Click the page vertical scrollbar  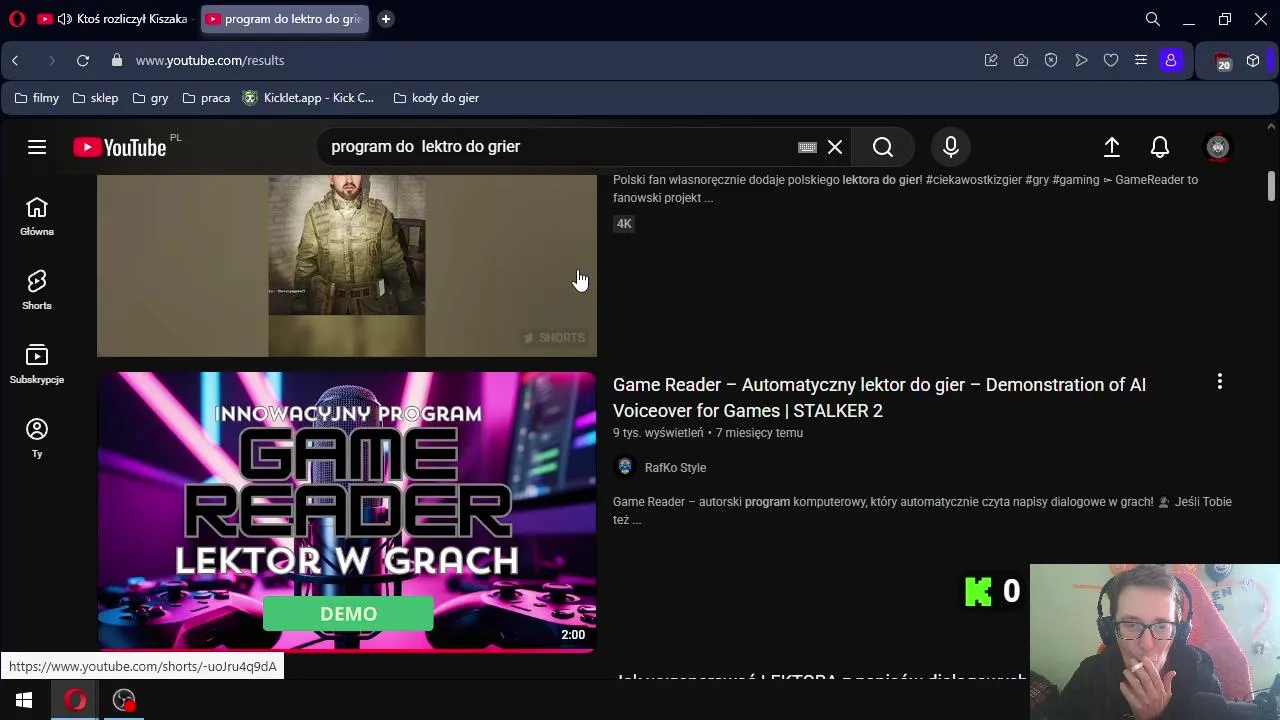[1272, 186]
